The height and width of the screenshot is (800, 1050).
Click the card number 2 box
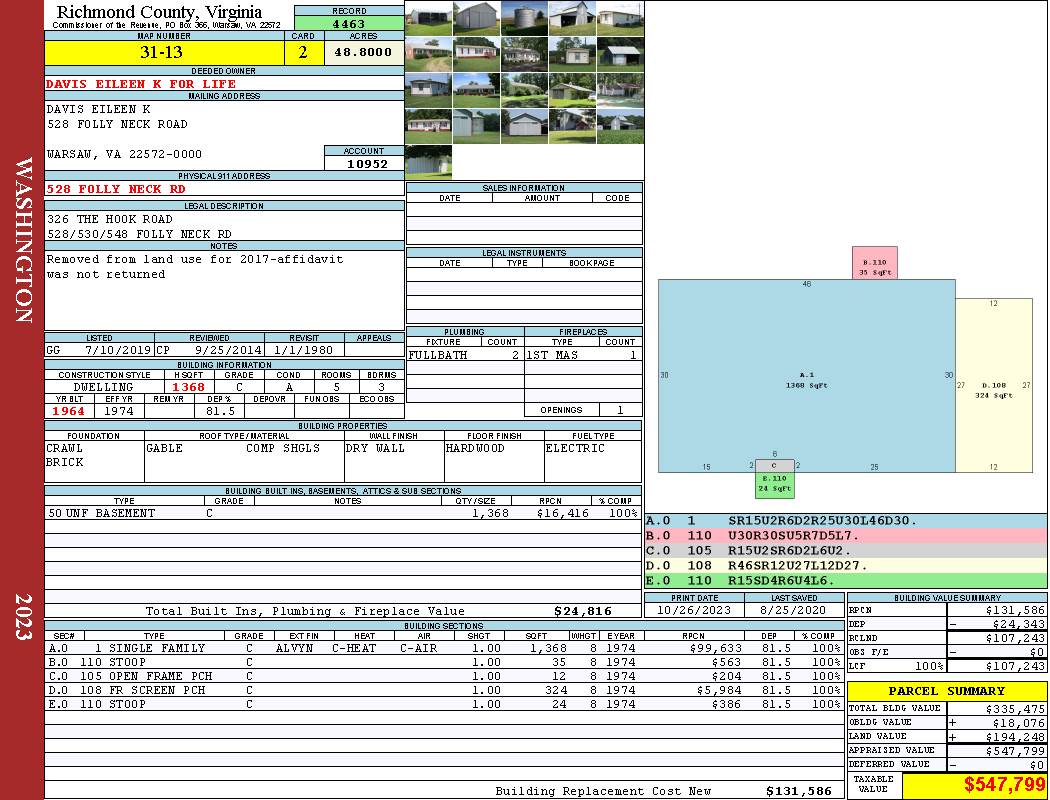[304, 53]
